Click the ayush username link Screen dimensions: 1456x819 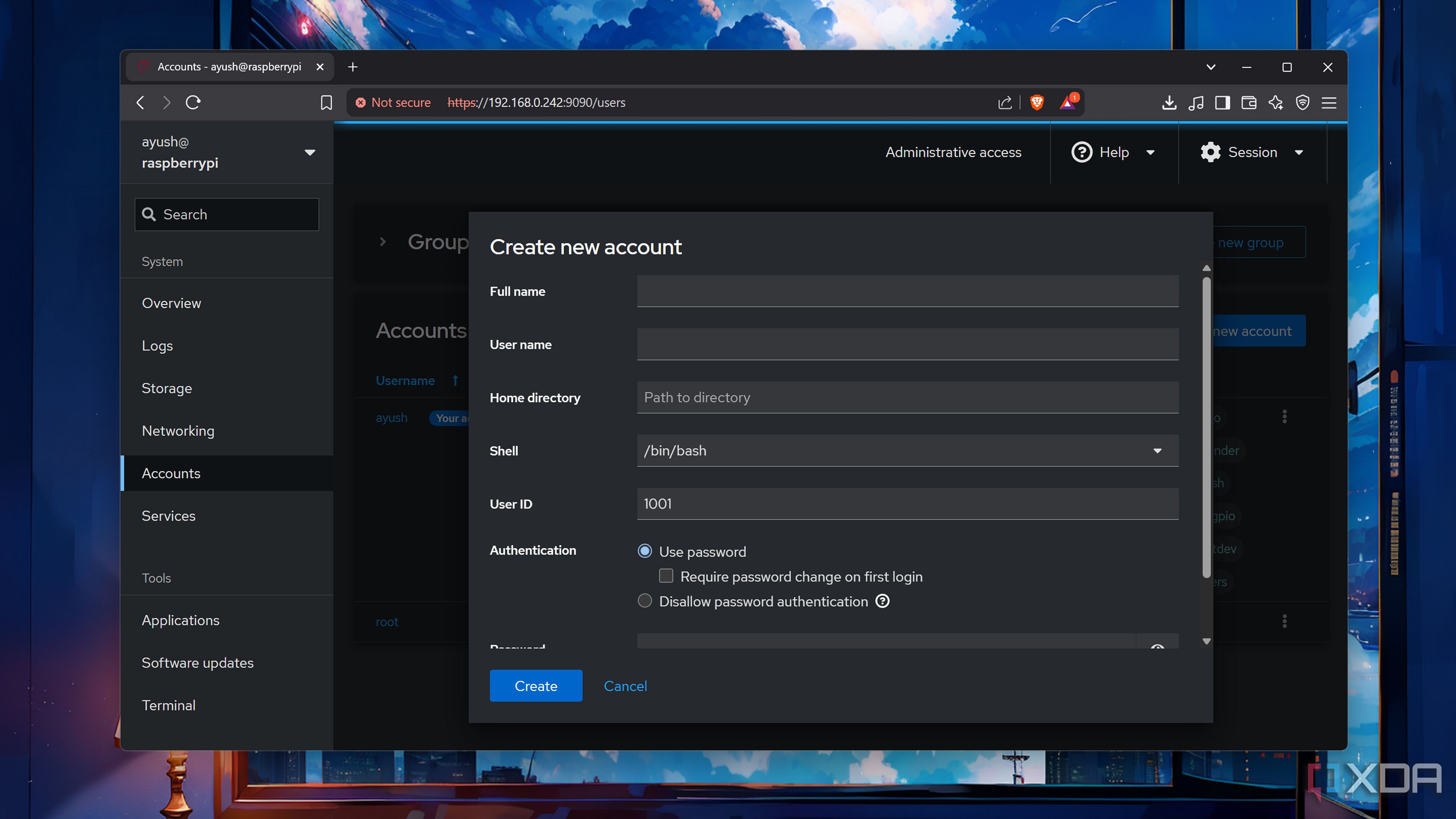[x=392, y=418]
